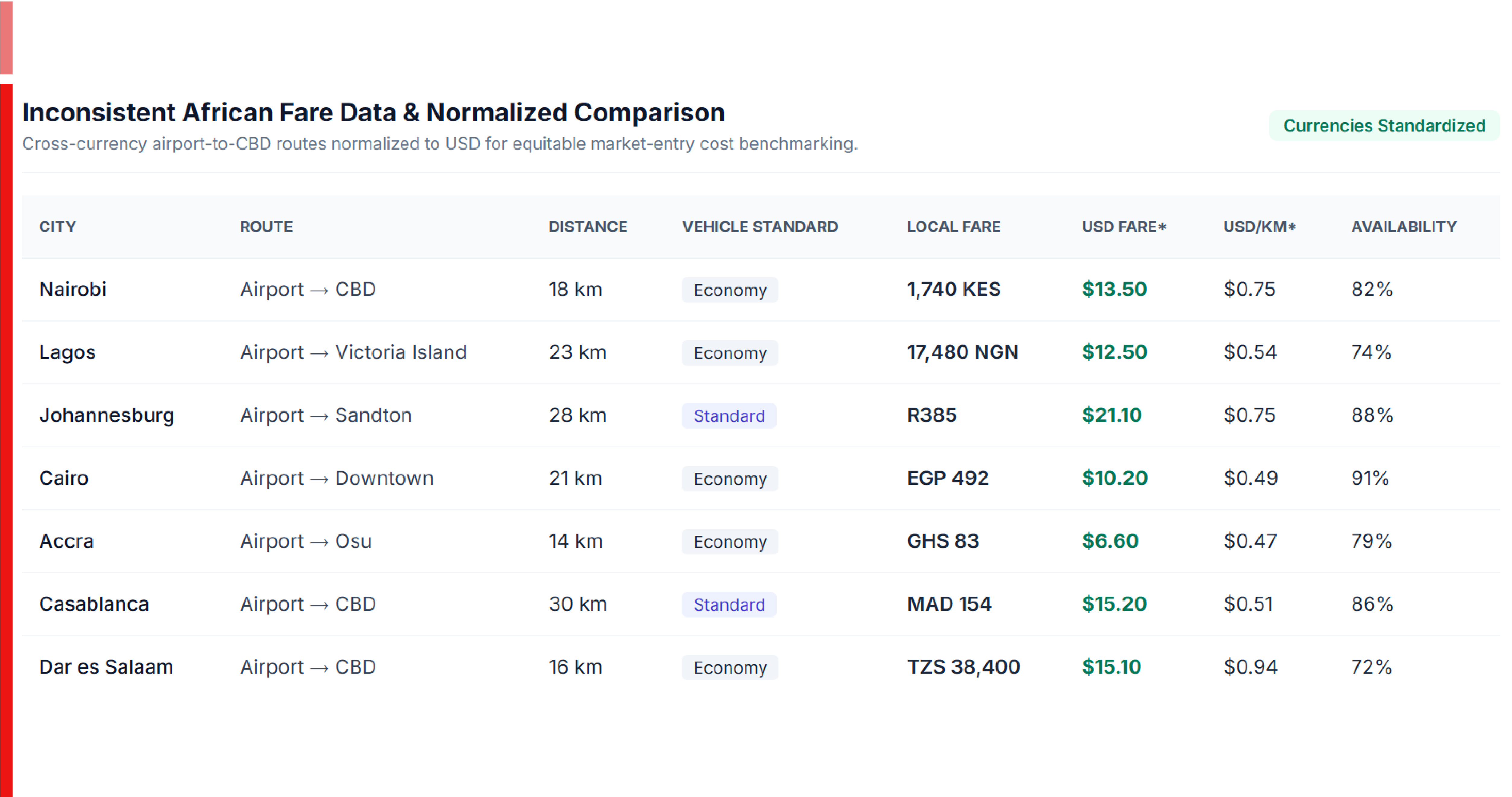Click Accra's $6.60 USD fare
The width and height of the screenshot is (1512, 797).
click(1110, 541)
